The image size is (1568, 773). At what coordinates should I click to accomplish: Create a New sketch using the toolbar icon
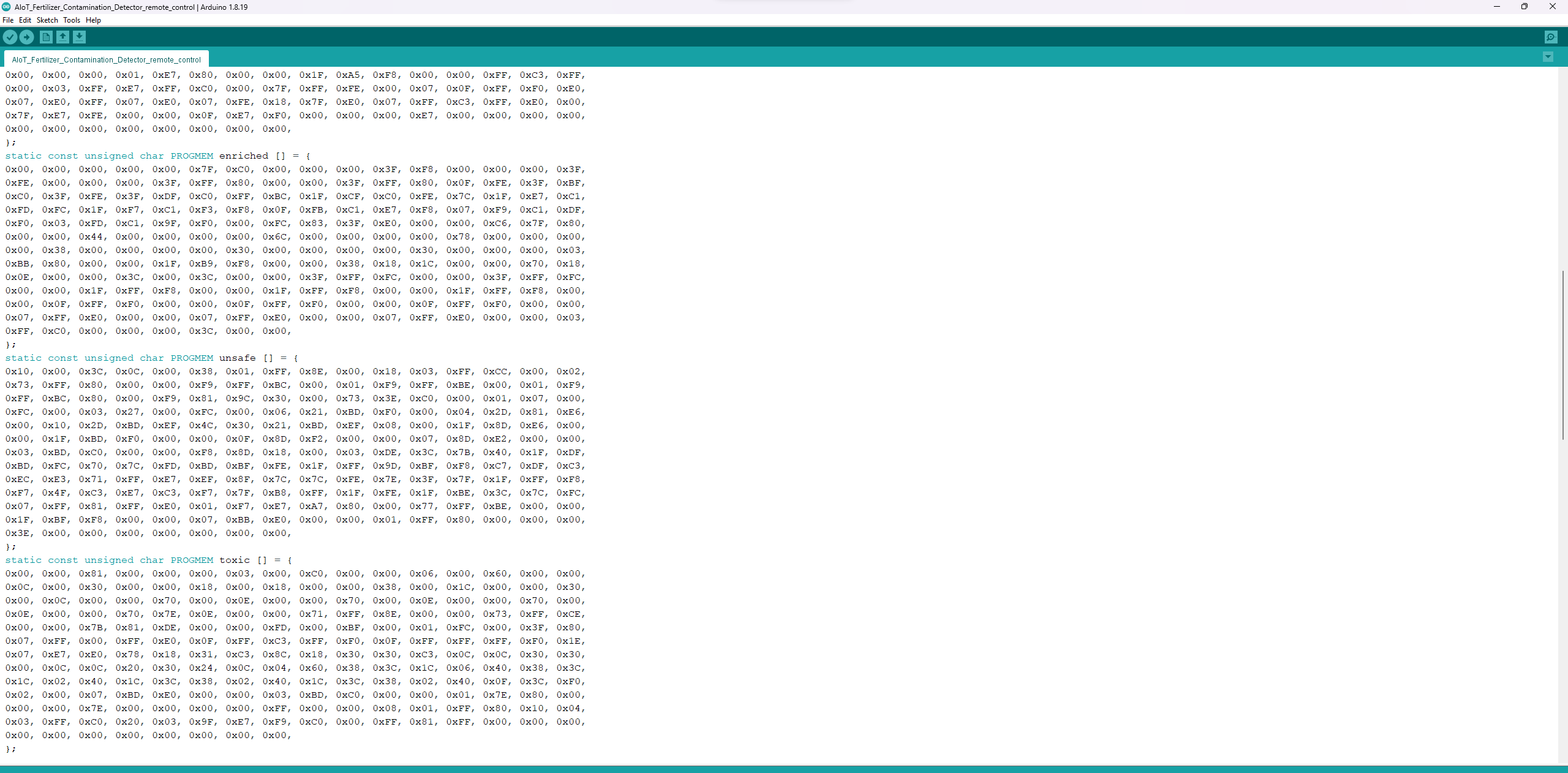click(46, 37)
